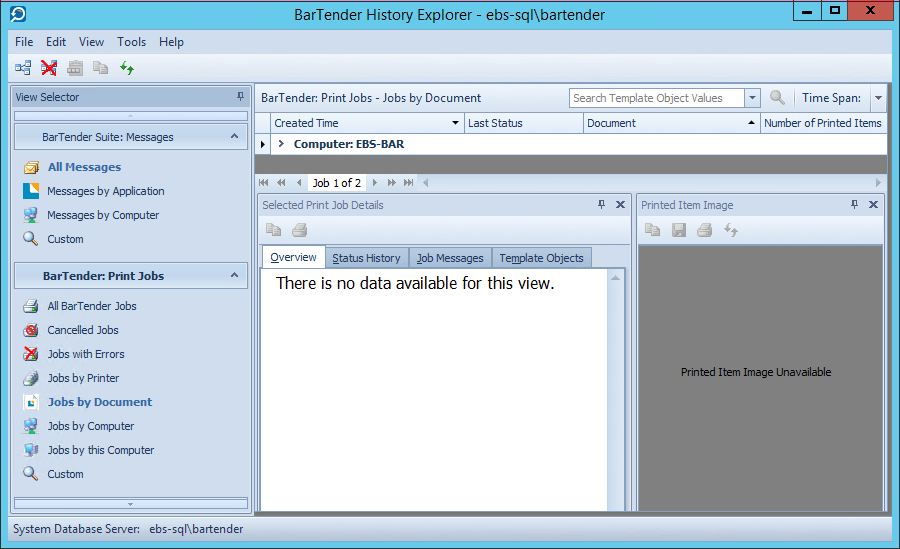
Task: Click Document column sort arrow
Action: [751, 123]
